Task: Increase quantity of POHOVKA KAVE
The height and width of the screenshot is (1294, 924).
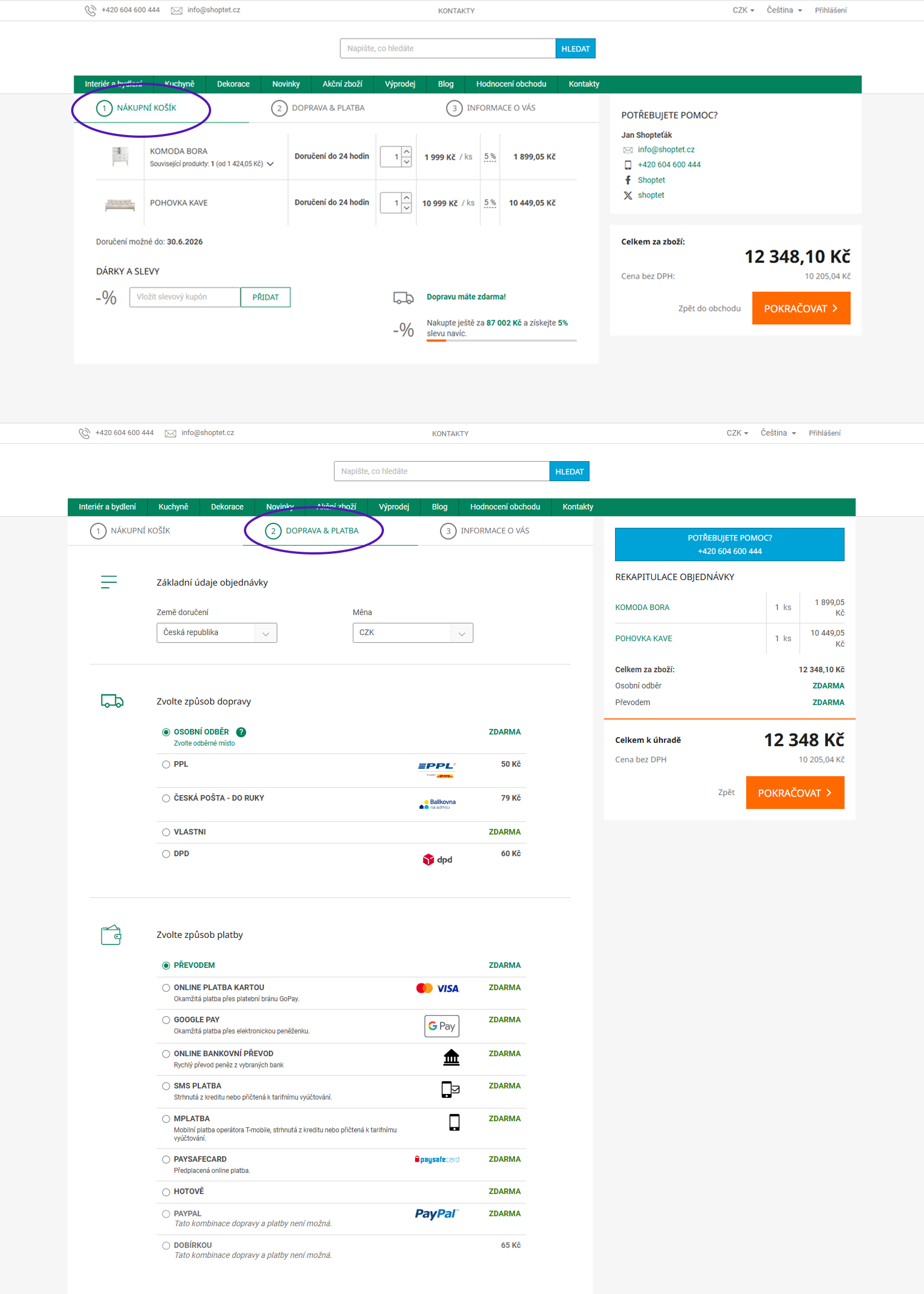Action: [x=406, y=197]
